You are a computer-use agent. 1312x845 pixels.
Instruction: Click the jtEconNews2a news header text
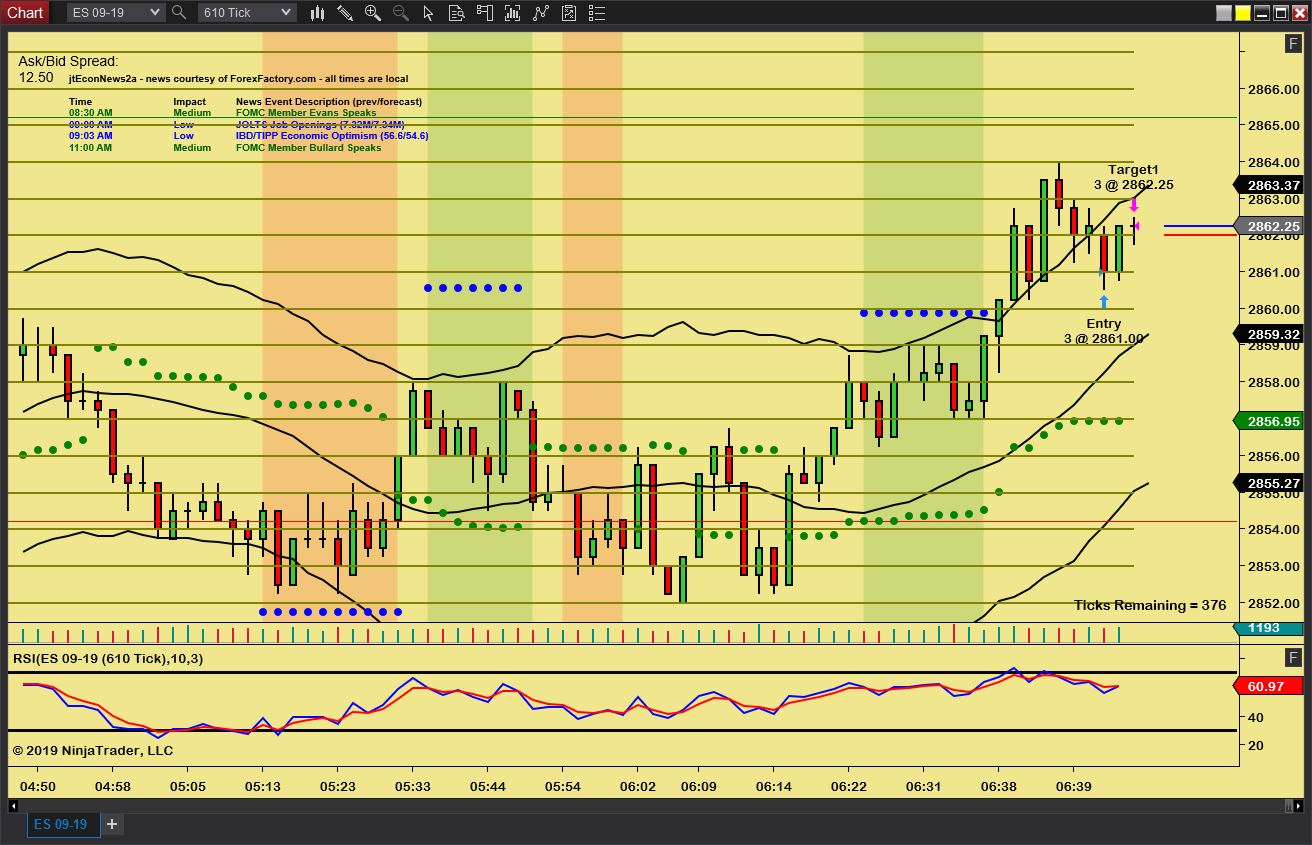(238, 79)
